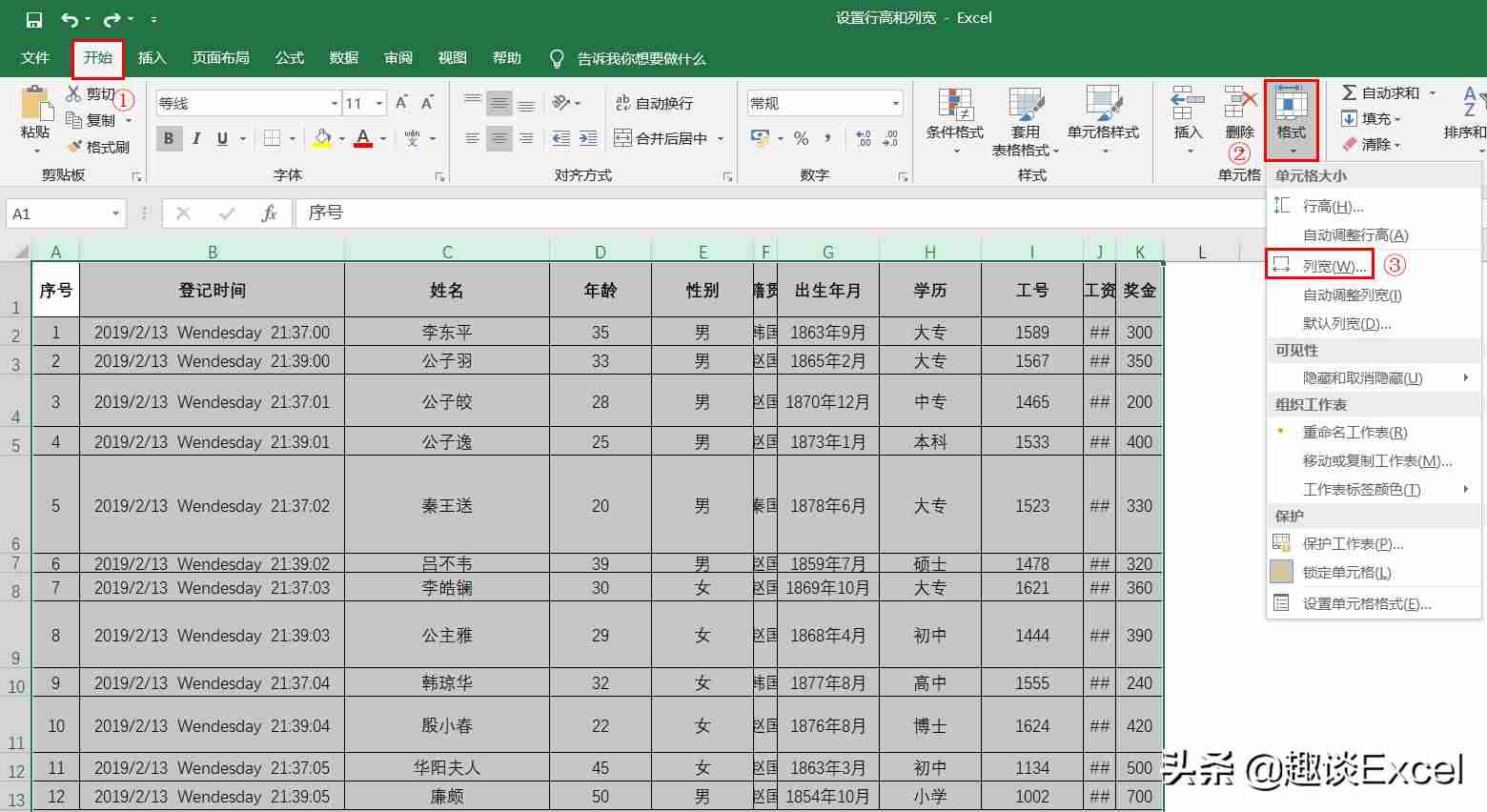Toggle Wrap Text (自动换行)
This screenshot has width=1487, height=812.
tap(654, 103)
